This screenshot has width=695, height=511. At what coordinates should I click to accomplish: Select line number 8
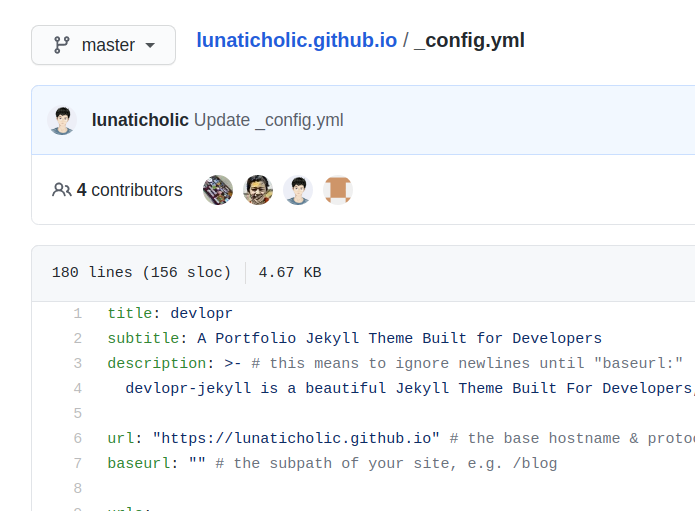click(78, 488)
